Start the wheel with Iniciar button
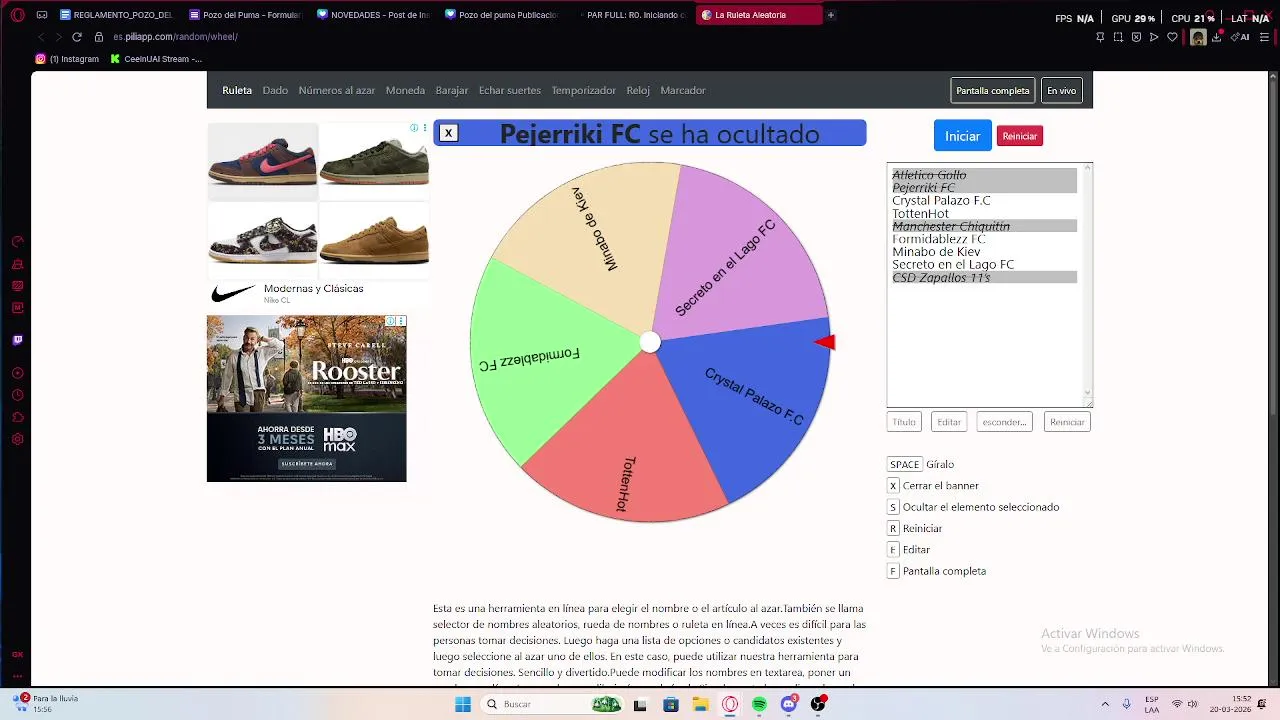The image size is (1280, 720). click(x=962, y=135)
